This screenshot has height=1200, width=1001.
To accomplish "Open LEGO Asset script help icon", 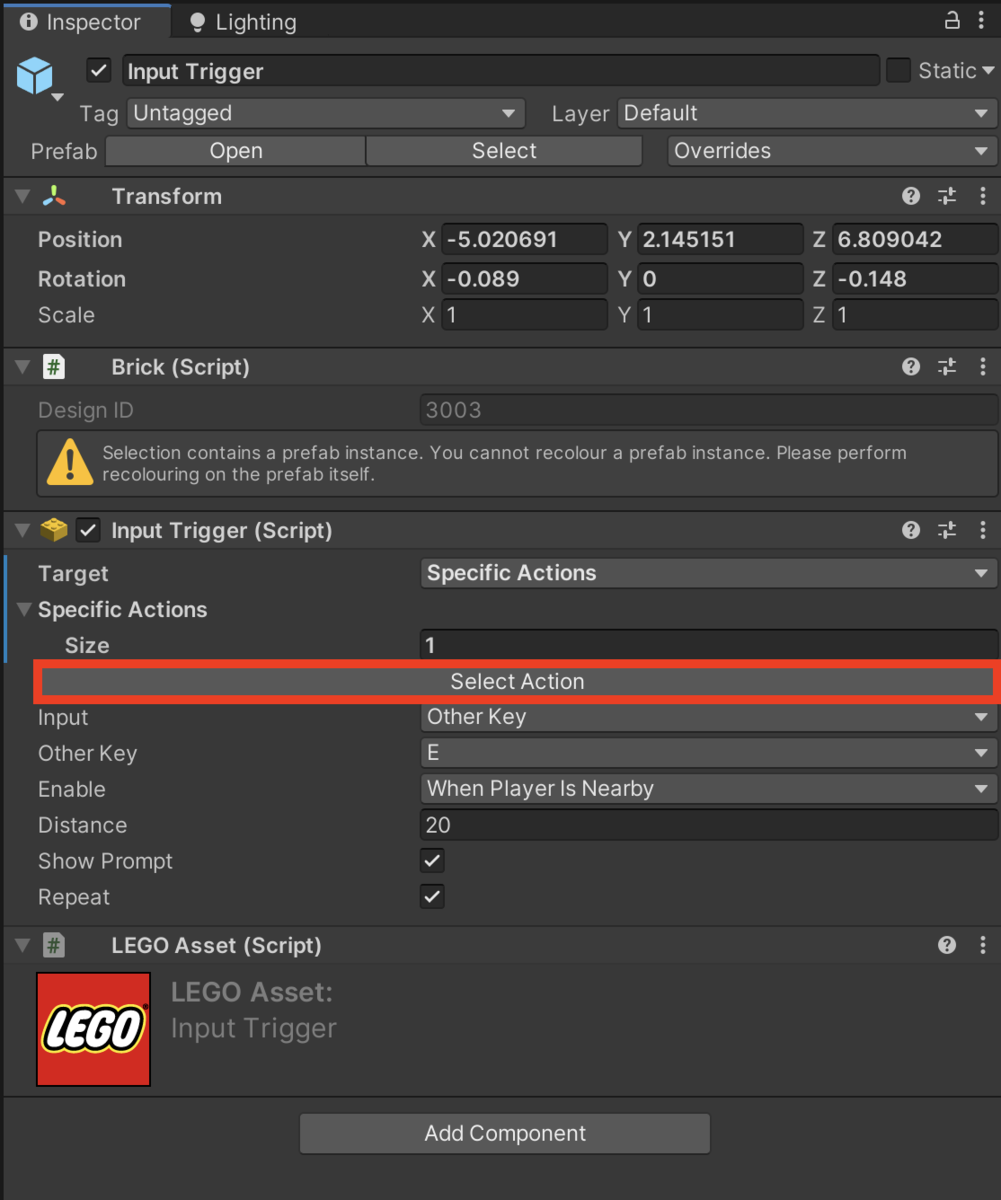I will (x=947, y=945).
